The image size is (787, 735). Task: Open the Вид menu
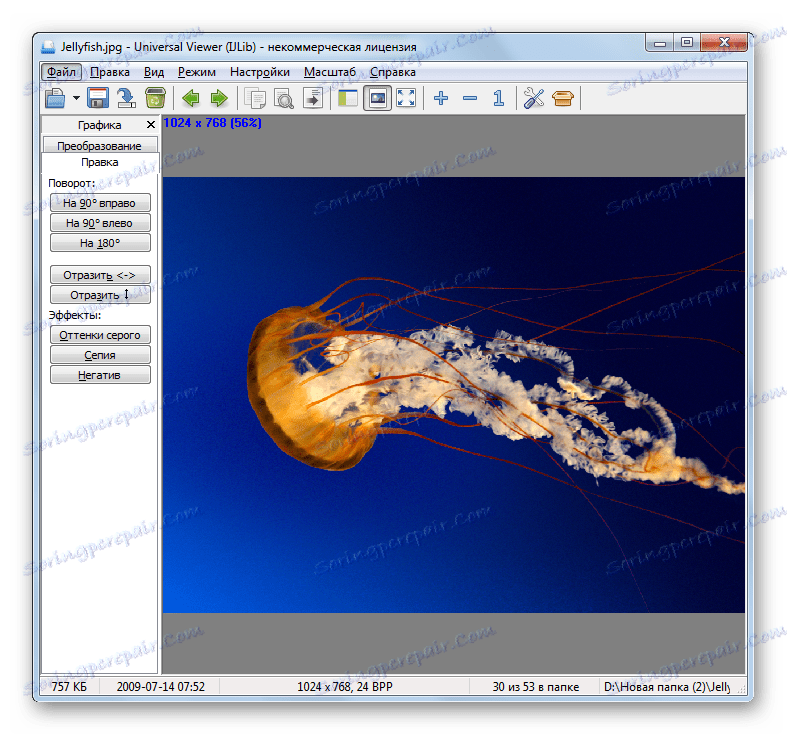(x=154, y=72)
